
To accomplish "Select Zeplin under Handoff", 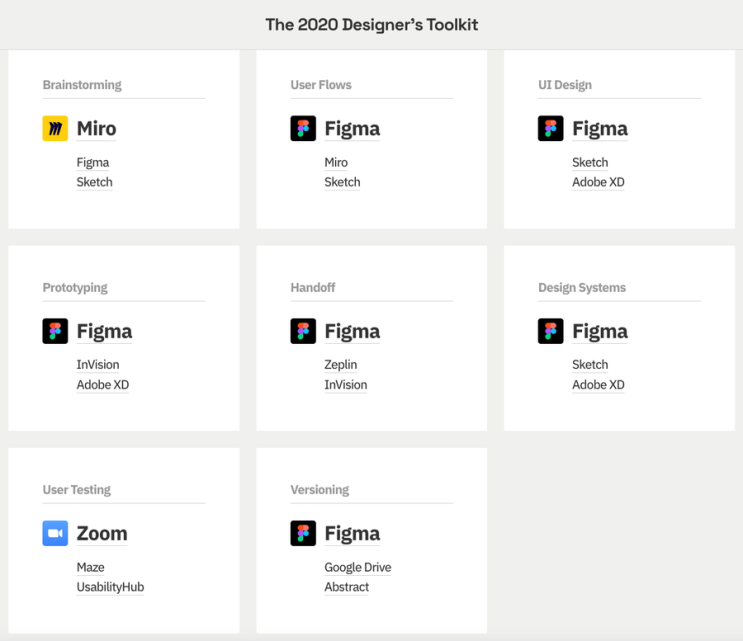I will point(341,365).
